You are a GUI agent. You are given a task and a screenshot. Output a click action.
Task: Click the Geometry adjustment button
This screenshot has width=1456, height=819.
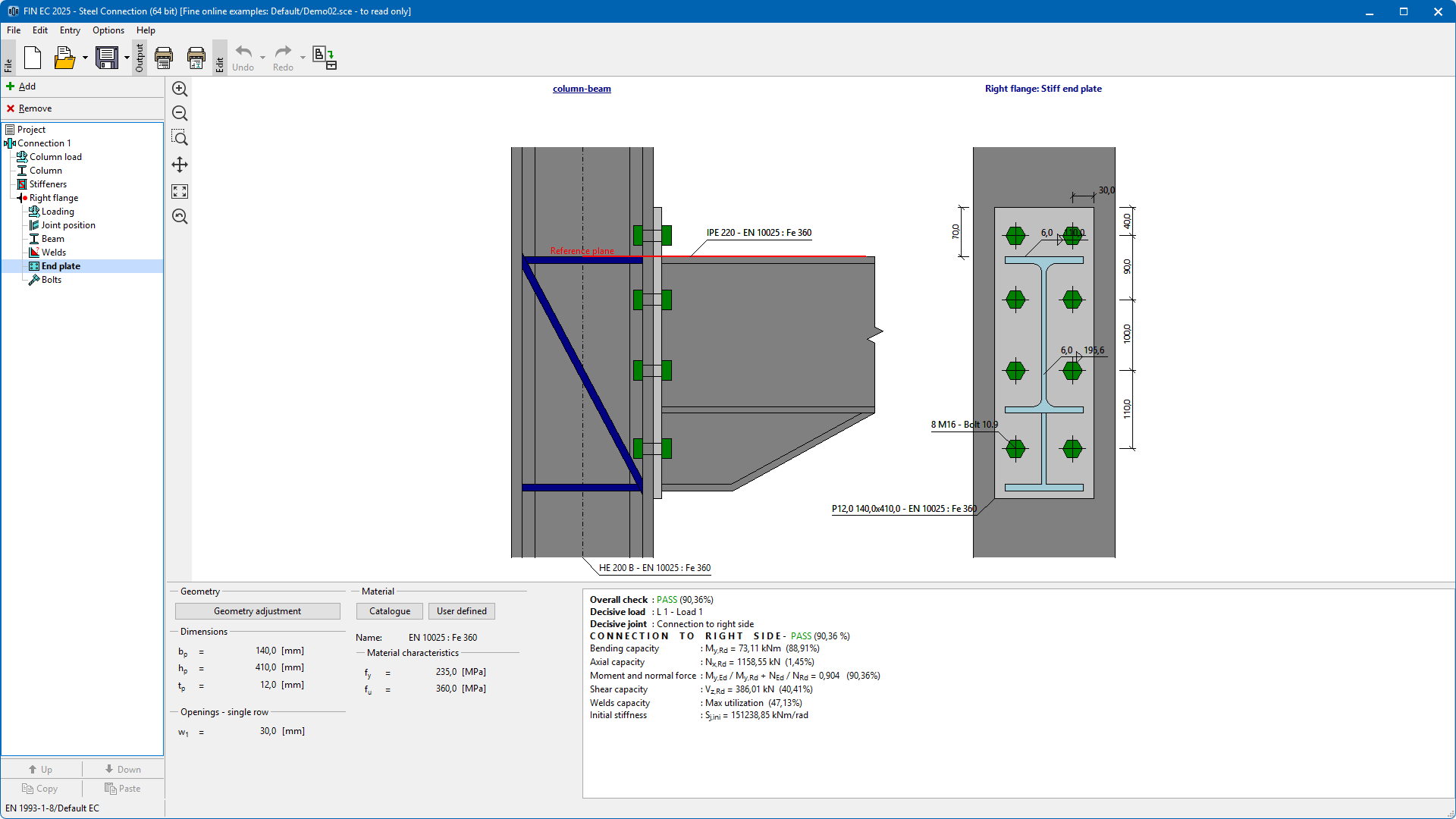pos(257,611)
